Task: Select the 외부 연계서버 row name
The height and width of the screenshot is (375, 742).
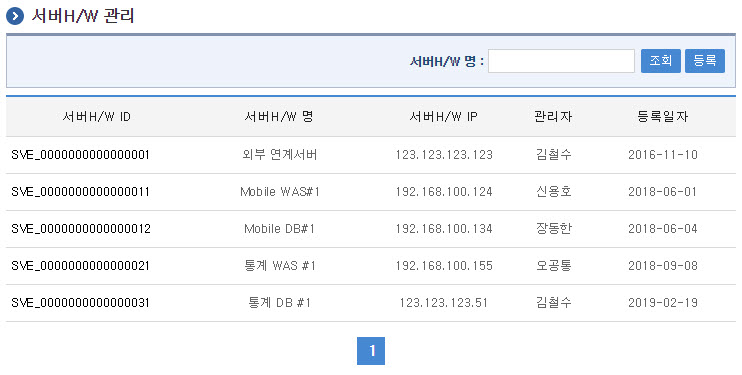Action: point(280,155)
